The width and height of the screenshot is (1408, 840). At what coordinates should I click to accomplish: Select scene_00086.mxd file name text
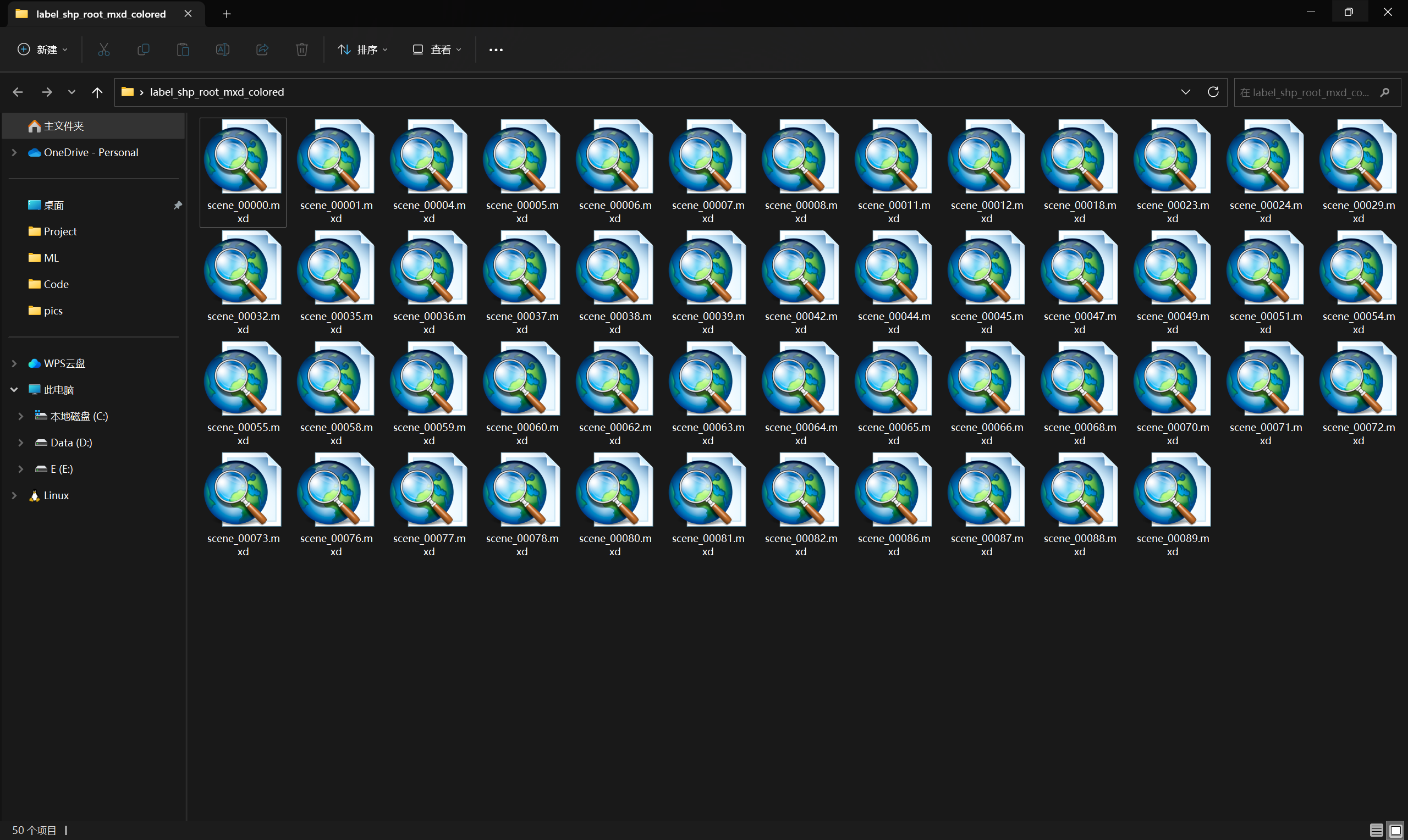pos(894,545)
